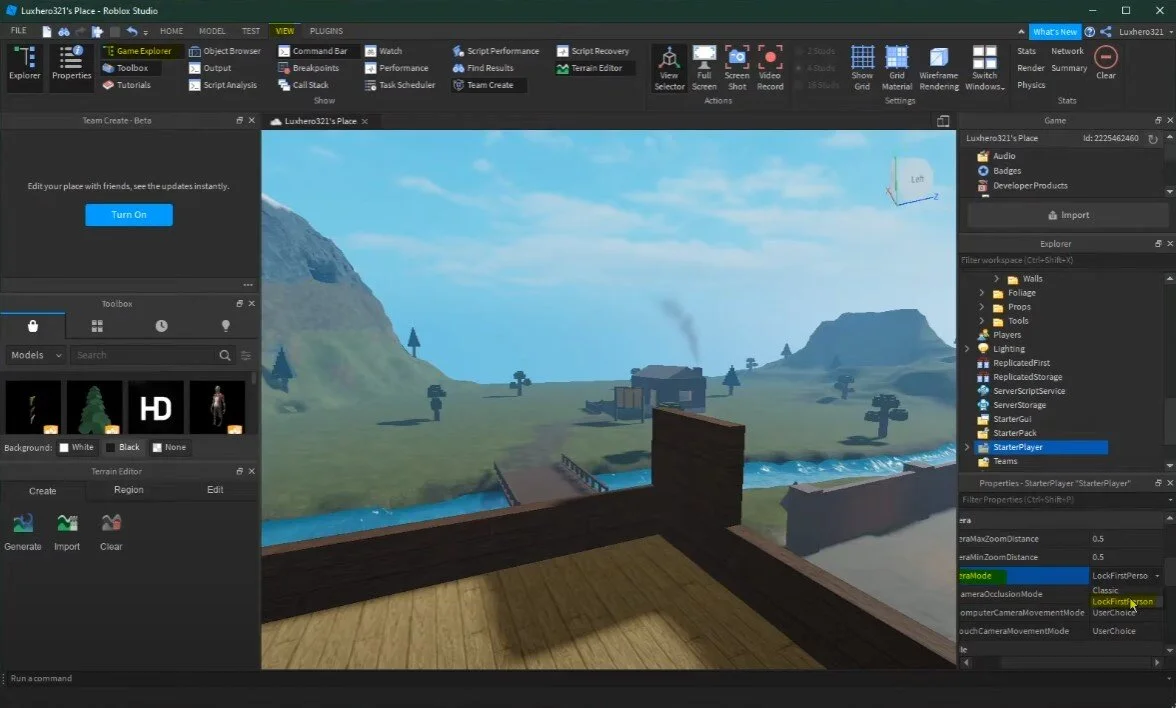Choose LockFirstPerson in CameraMode list

1124,602
